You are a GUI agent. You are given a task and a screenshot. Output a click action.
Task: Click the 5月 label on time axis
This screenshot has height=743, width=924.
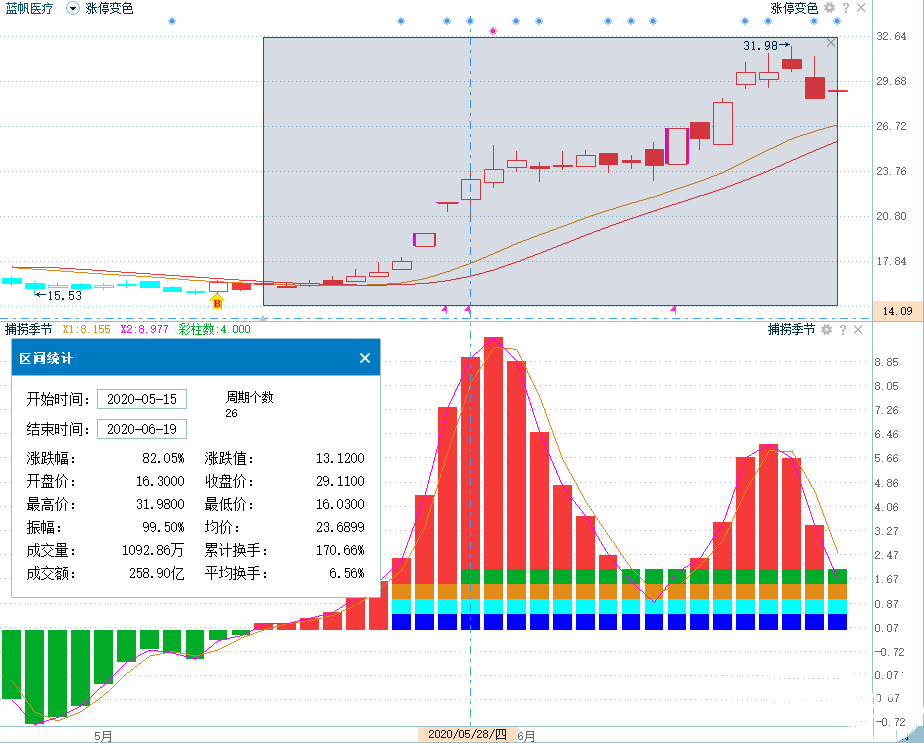103,736
